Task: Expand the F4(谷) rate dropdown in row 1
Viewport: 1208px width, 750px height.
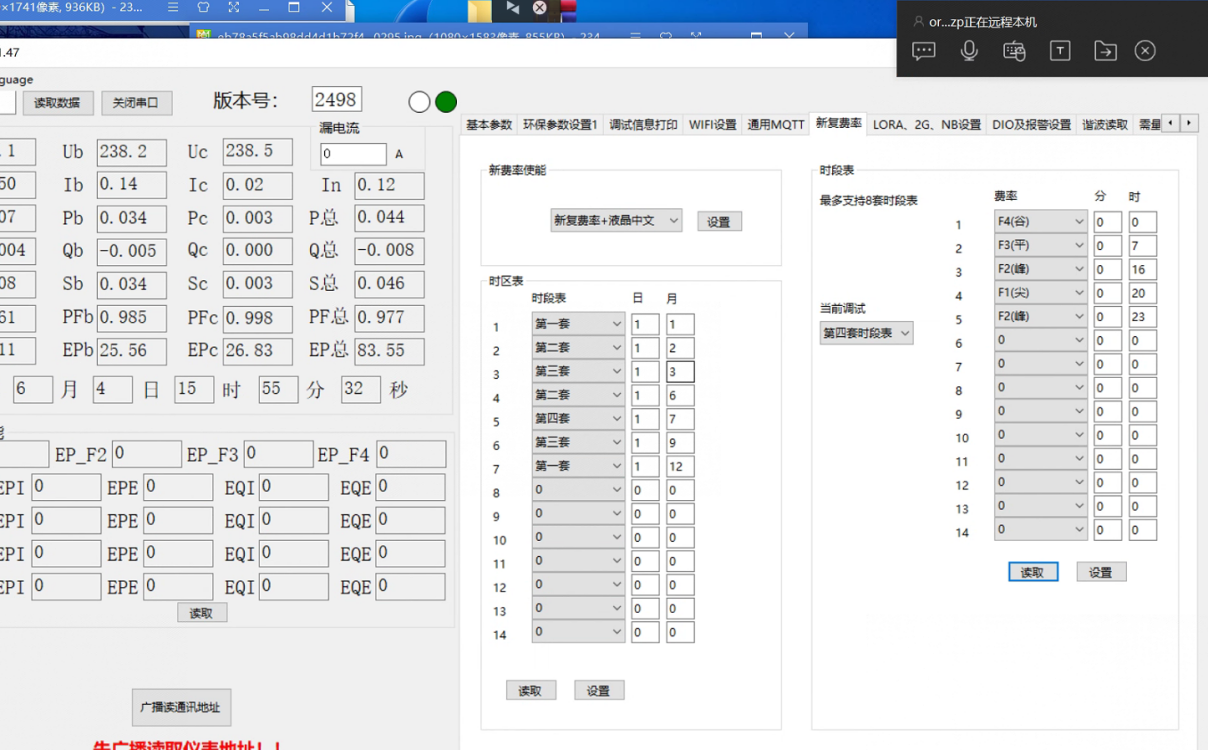Action: tap(1040, 221)
